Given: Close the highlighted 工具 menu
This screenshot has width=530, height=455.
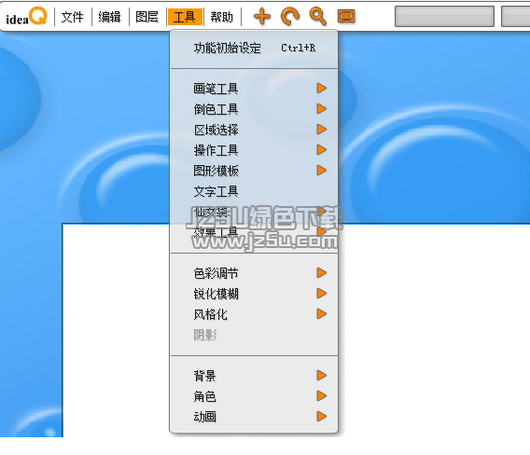Looking at the screenshot, I should (185, 17).
